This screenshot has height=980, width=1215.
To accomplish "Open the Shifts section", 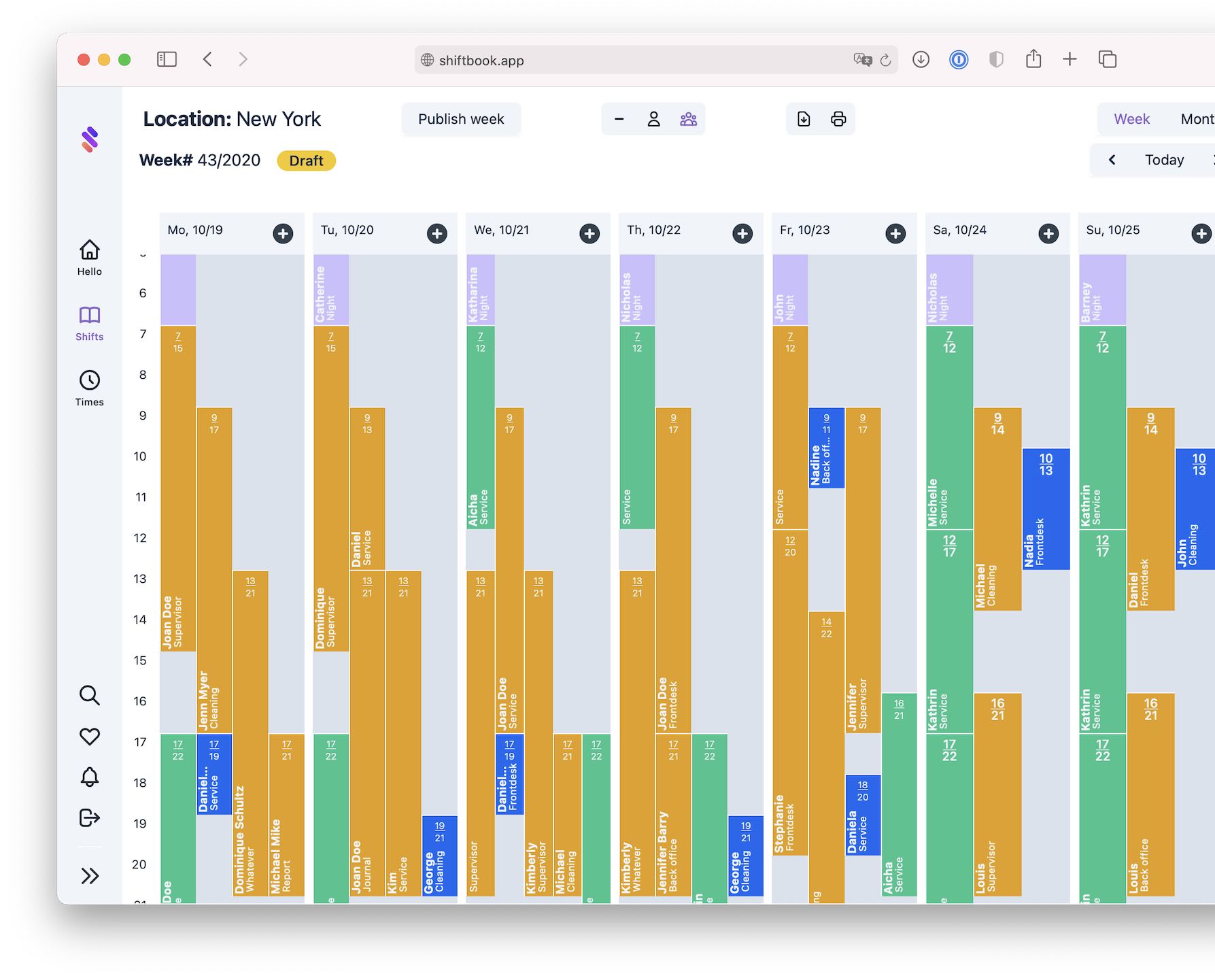I will pyautogui.click(x=89, y=321).
